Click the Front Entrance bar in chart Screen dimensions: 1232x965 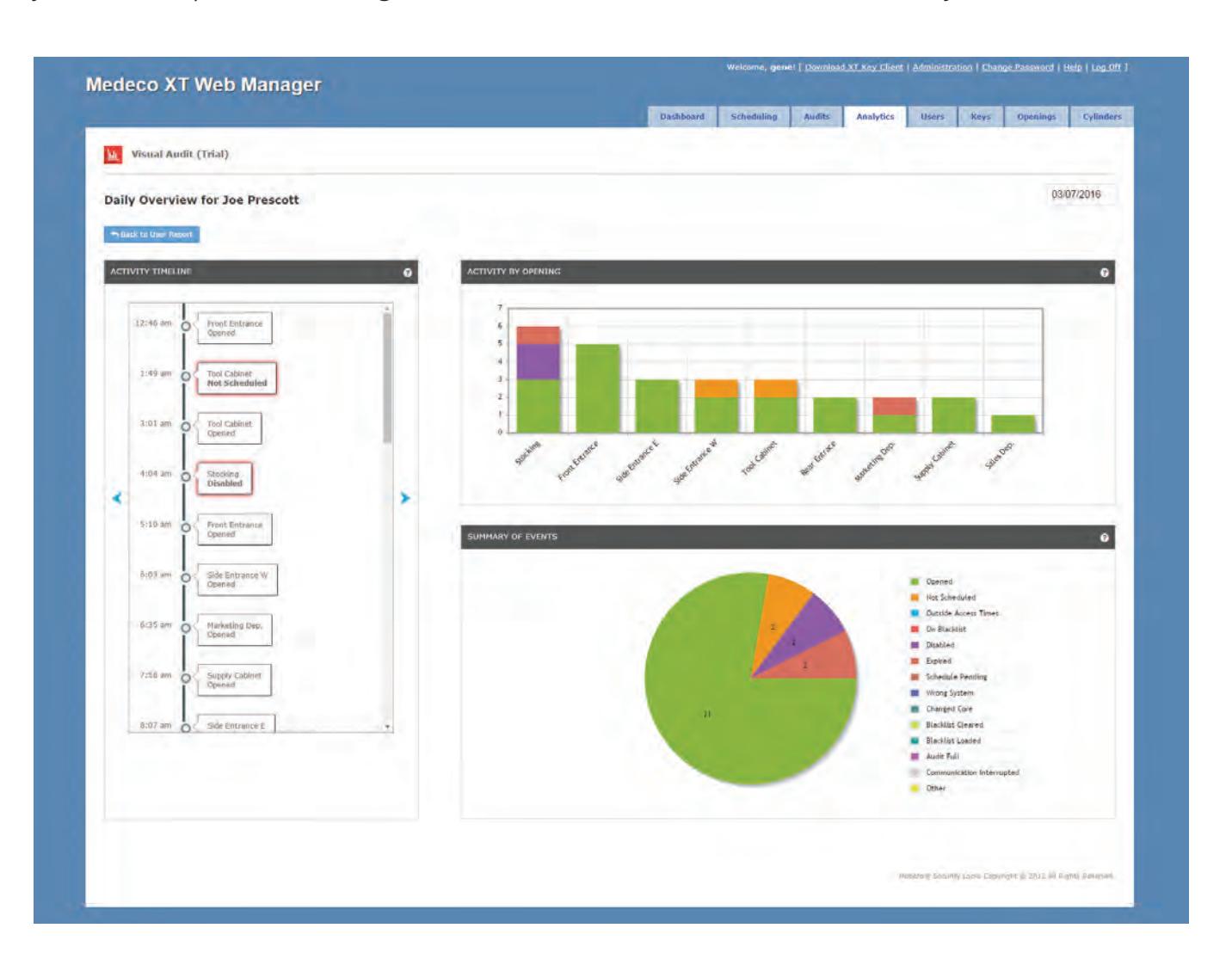[x=598, y=388]
